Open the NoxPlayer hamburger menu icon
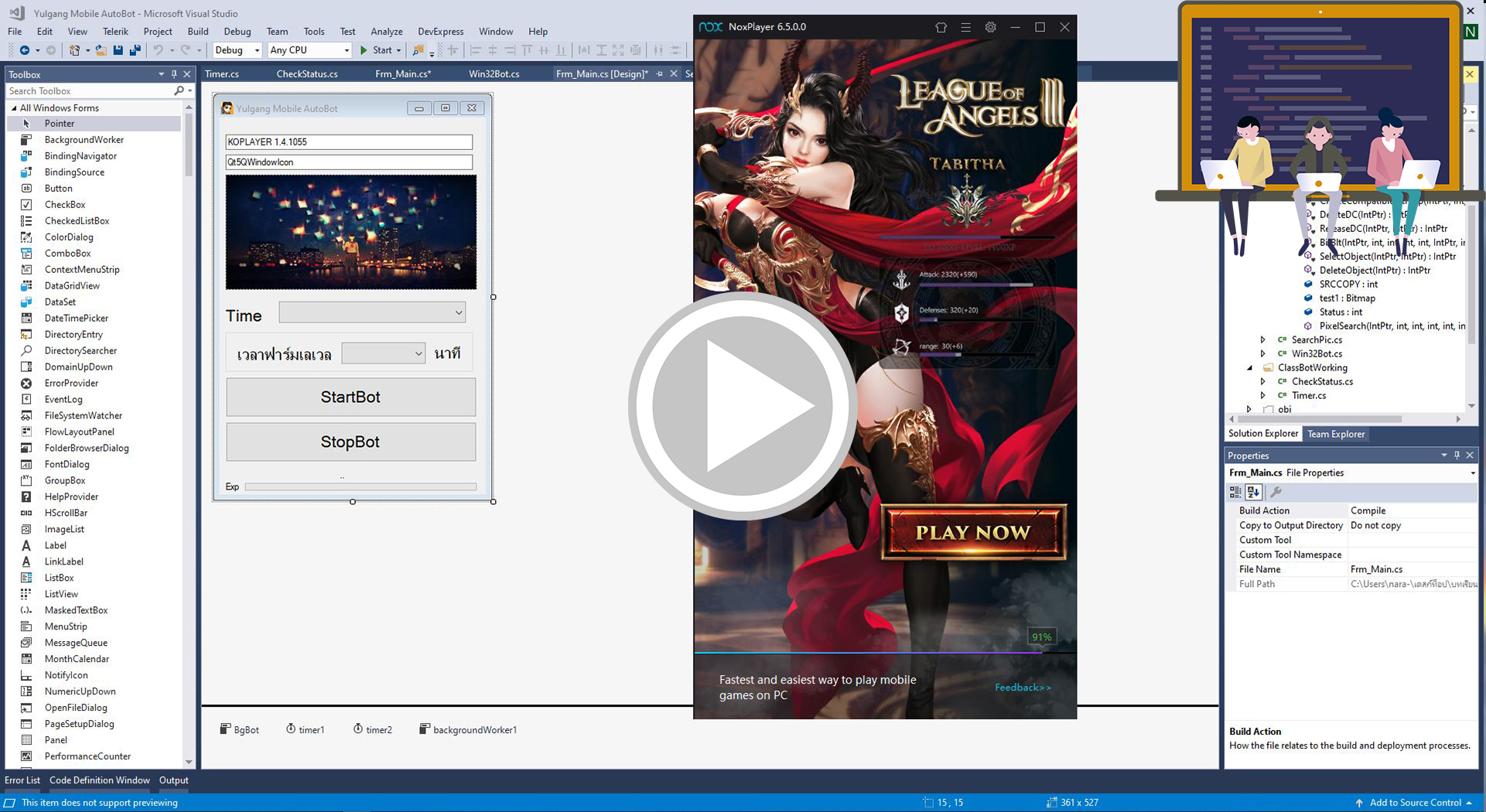The width and height of the screenshot is (1486, 812). [x=965, y=27]
